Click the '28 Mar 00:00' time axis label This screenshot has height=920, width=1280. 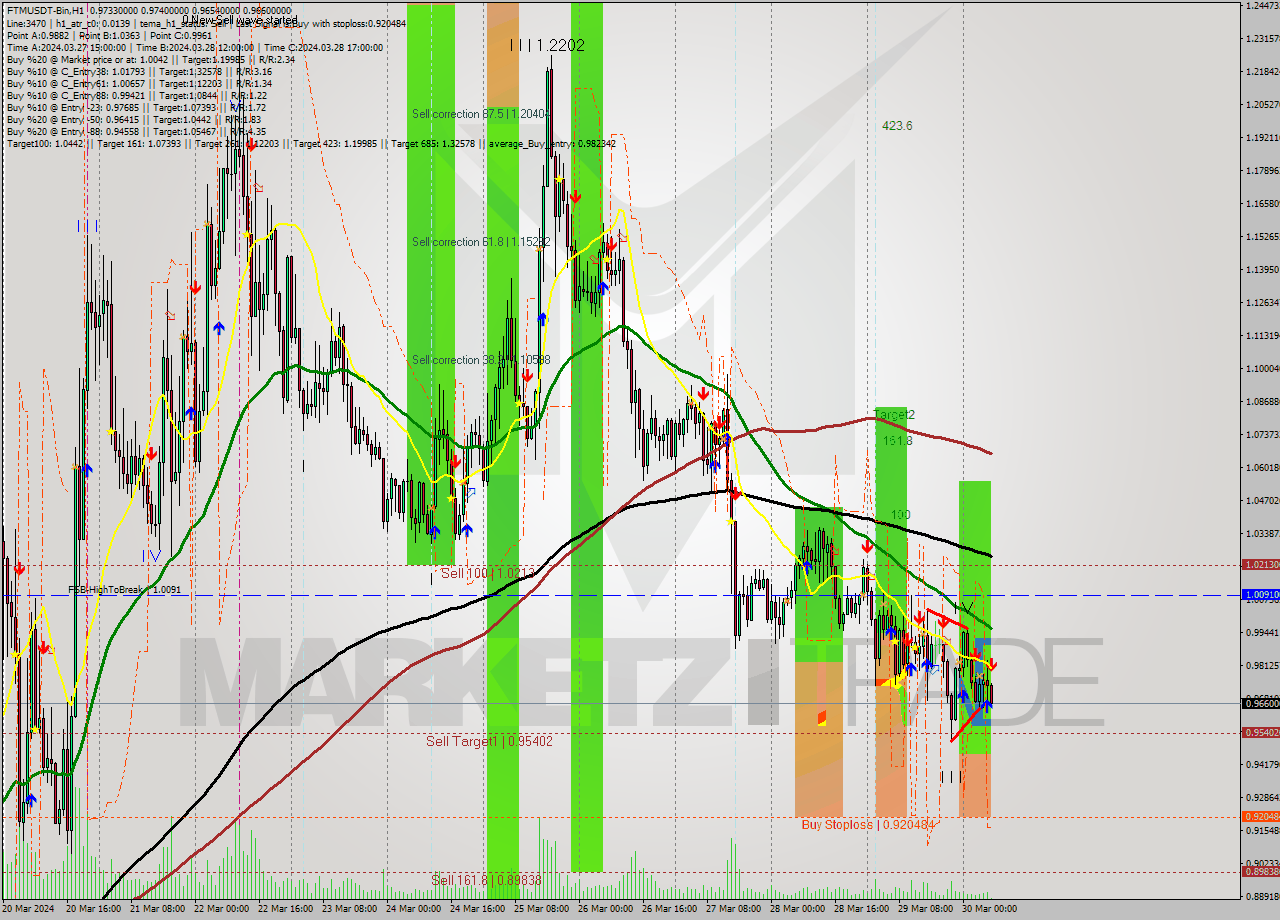[797, 909]
